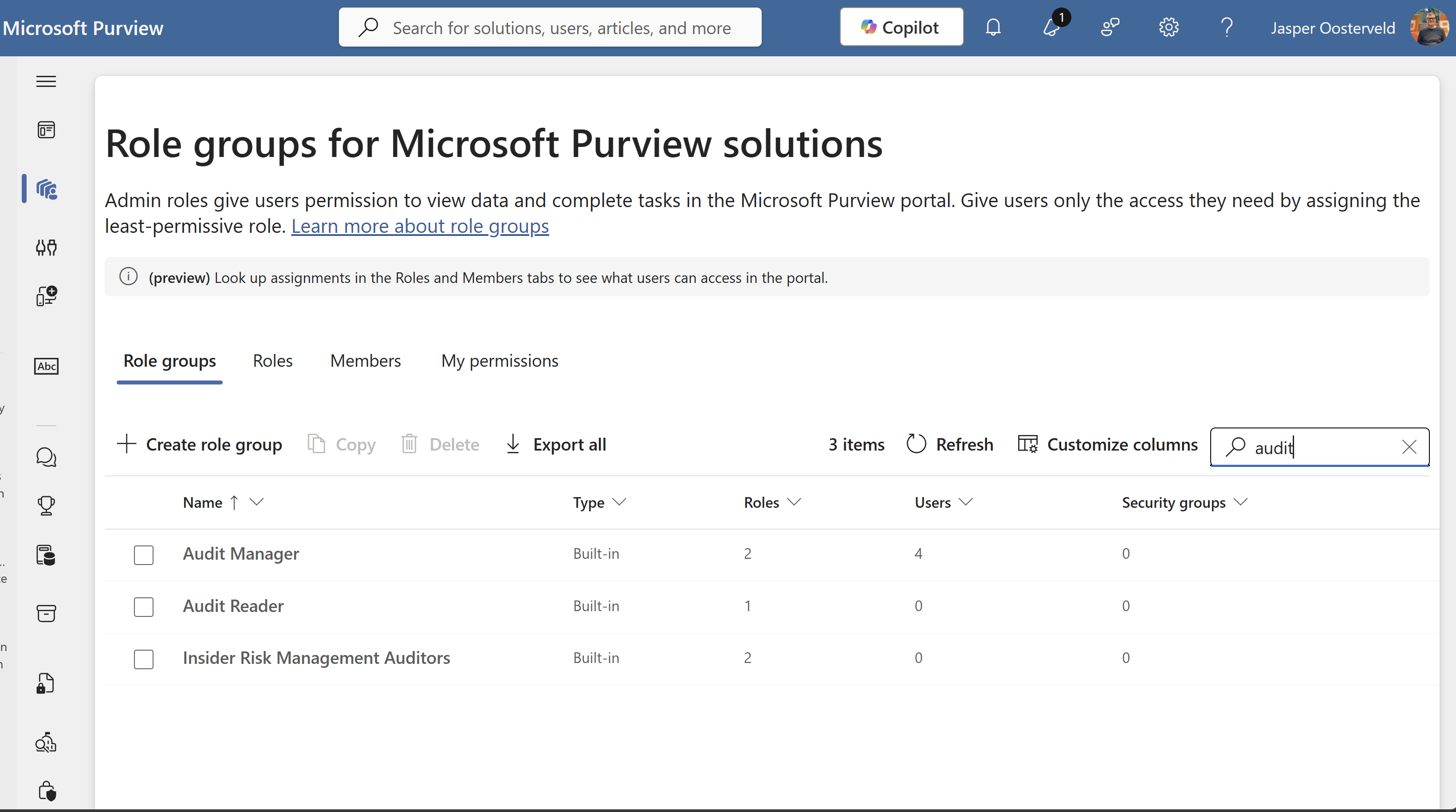The width and height of the screenshot is (1456, 812).
Task: Click the Built-in type cell for Audit Reader
Action: 596,606
